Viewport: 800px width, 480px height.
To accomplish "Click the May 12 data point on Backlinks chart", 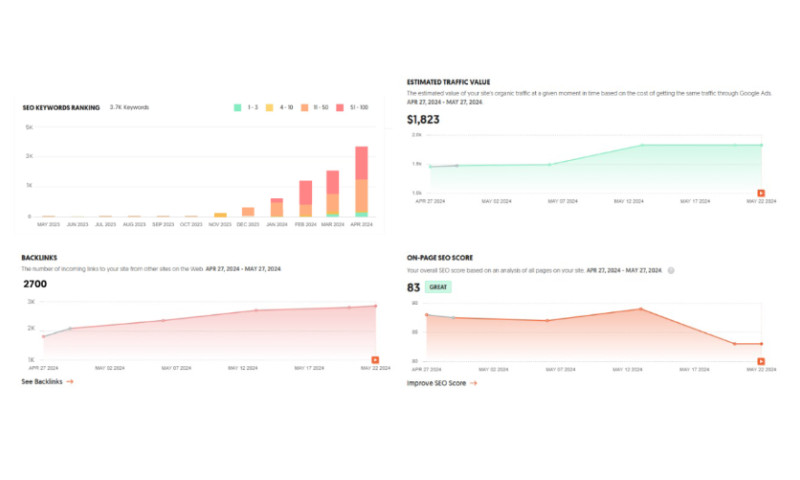I will (256, 310).
